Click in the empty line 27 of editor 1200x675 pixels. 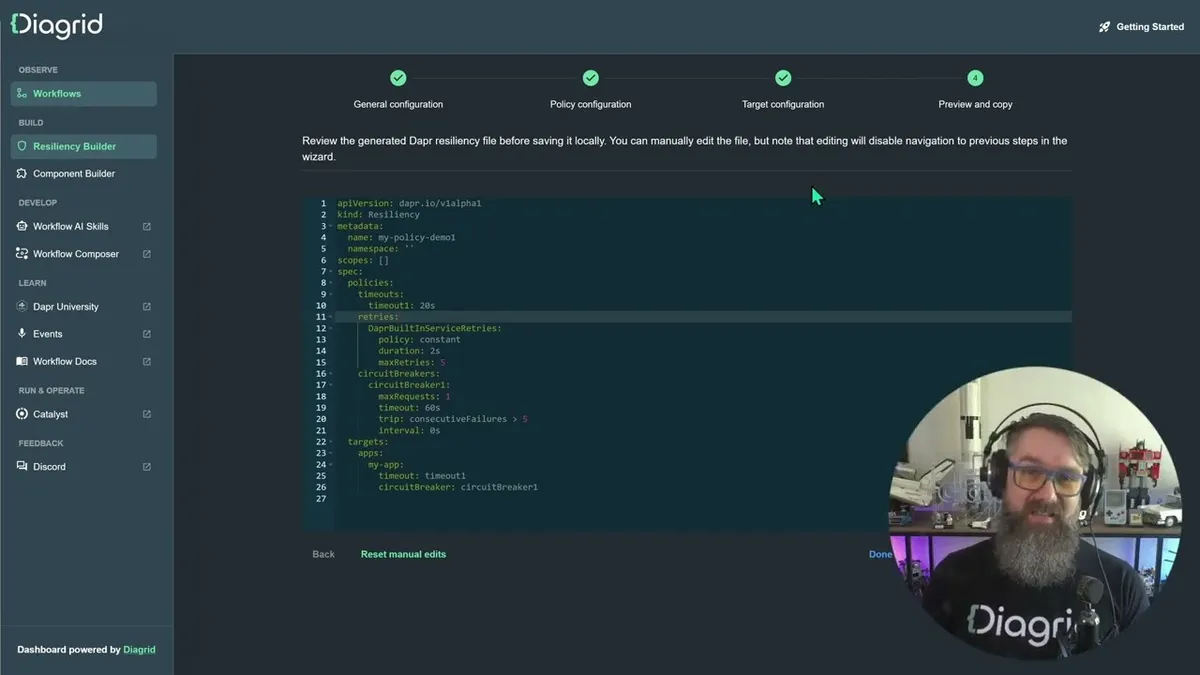(x=702, y=499)
